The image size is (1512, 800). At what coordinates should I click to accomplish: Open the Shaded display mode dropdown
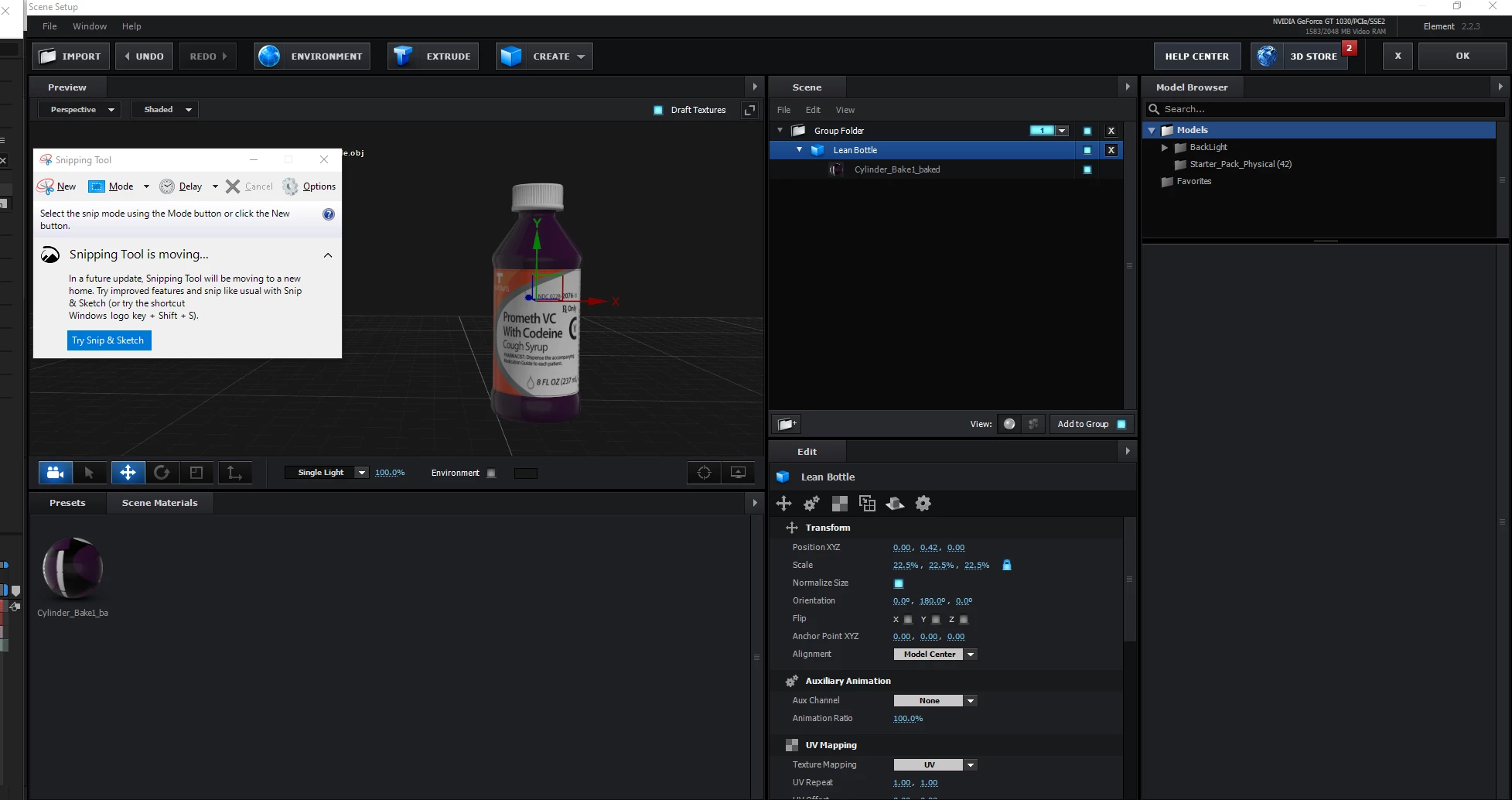click(165, 110)
